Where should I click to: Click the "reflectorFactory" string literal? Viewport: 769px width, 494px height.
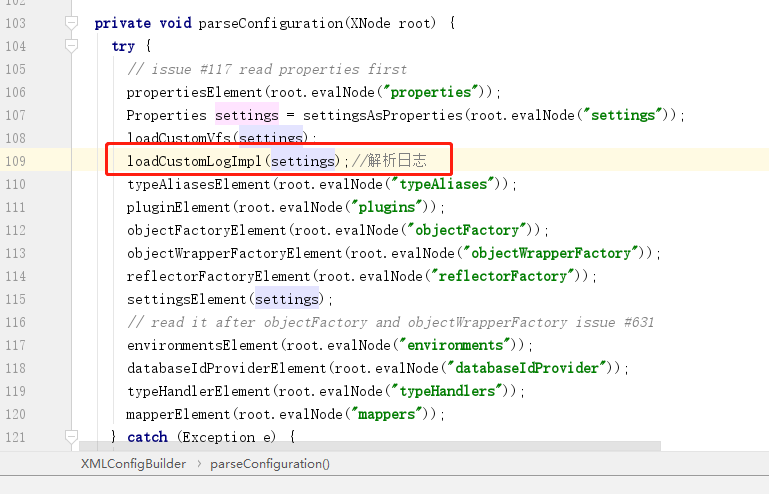tap(503, 276)
